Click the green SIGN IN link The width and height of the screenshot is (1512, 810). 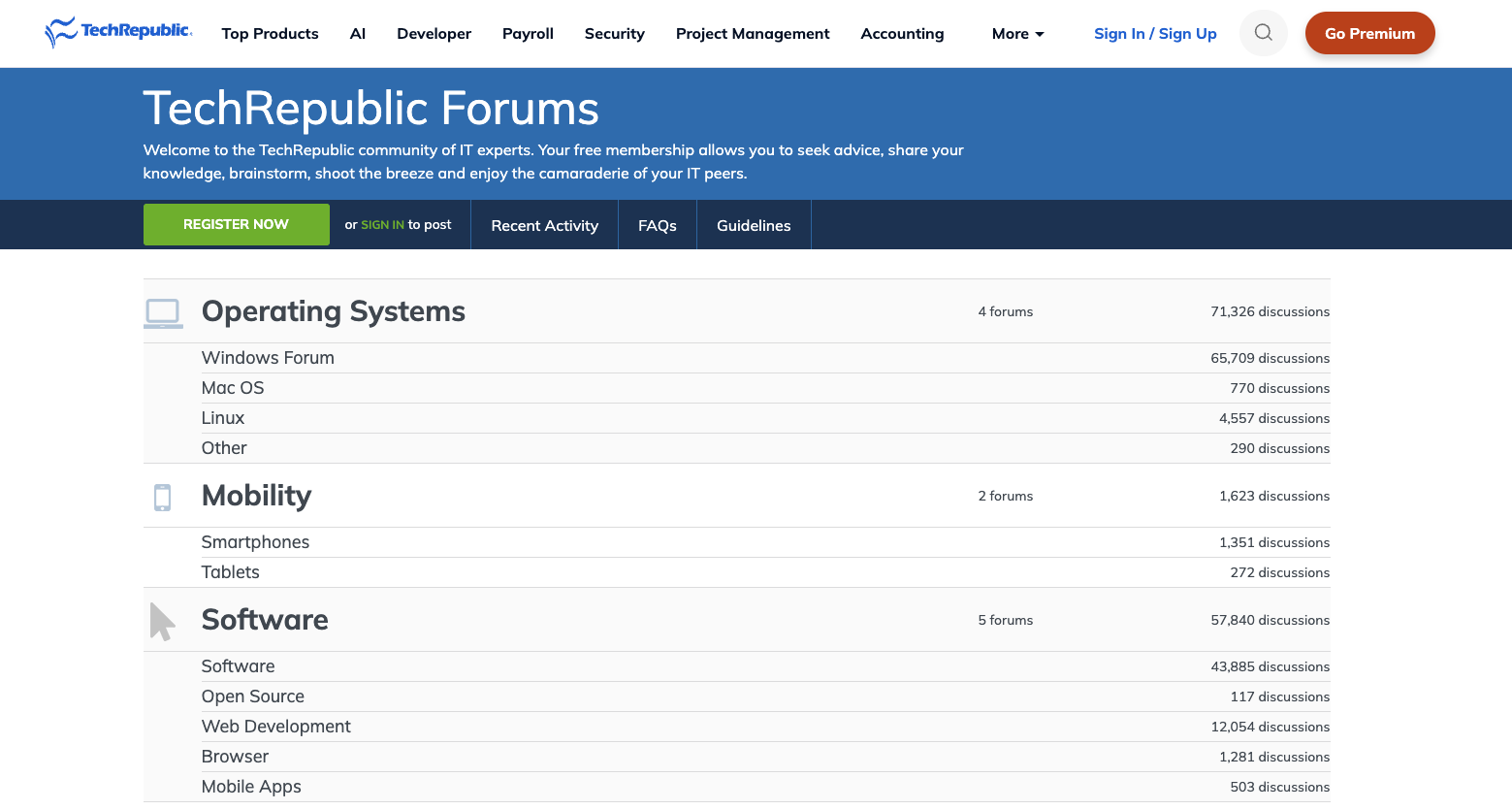coord(382,225)
